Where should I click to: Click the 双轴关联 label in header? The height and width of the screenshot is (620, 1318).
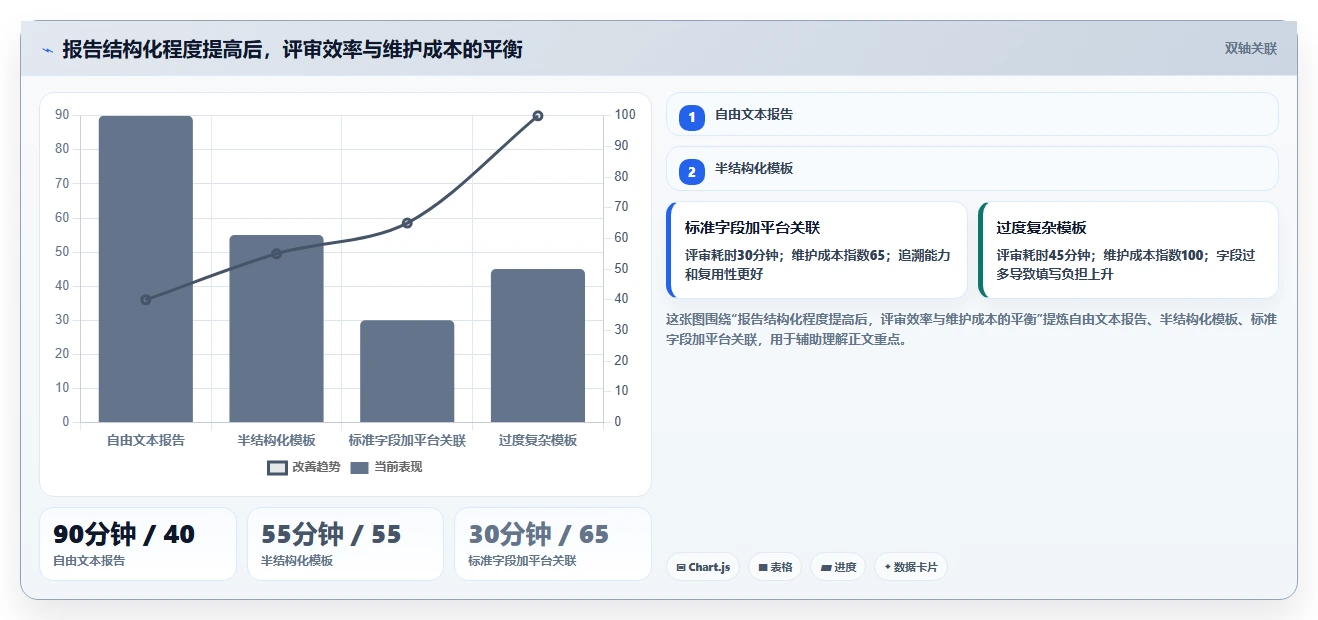coord(1251,49)
